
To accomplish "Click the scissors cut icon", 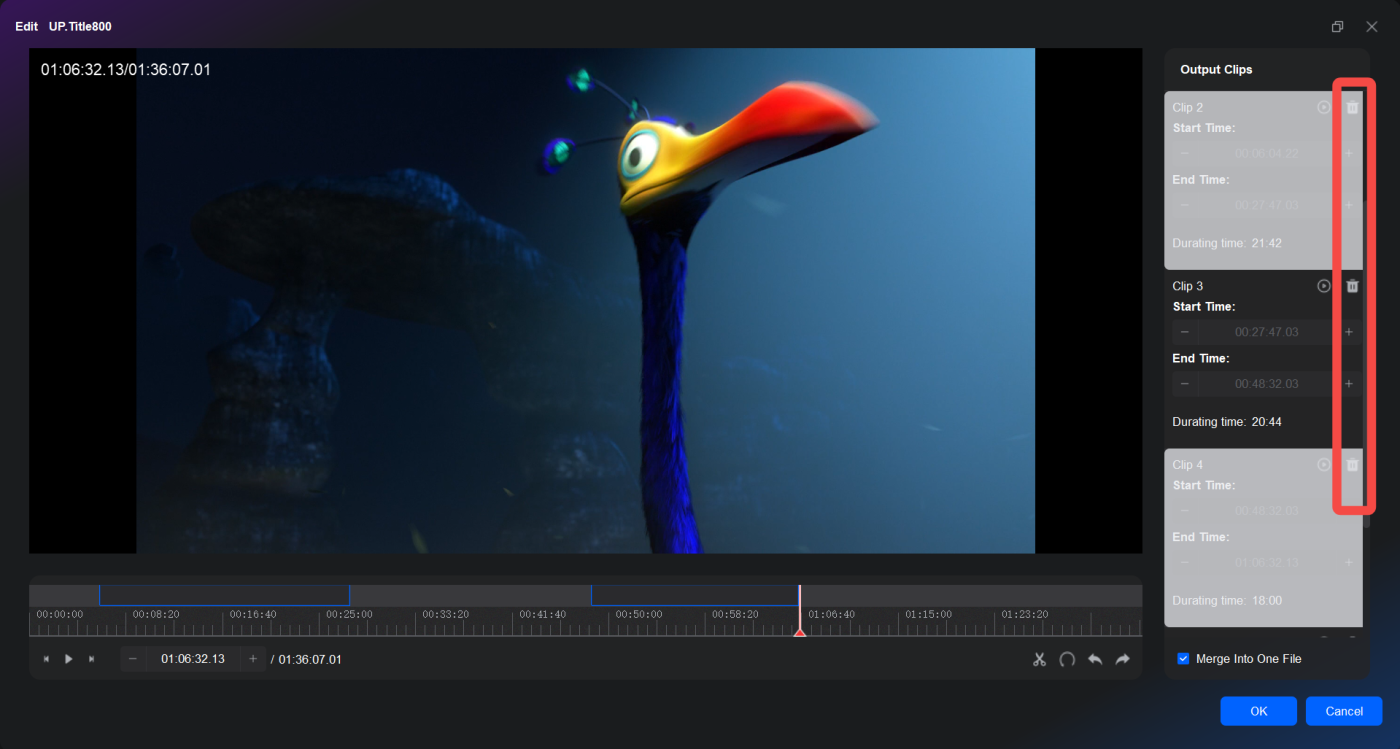I will tap(1039, 659).
